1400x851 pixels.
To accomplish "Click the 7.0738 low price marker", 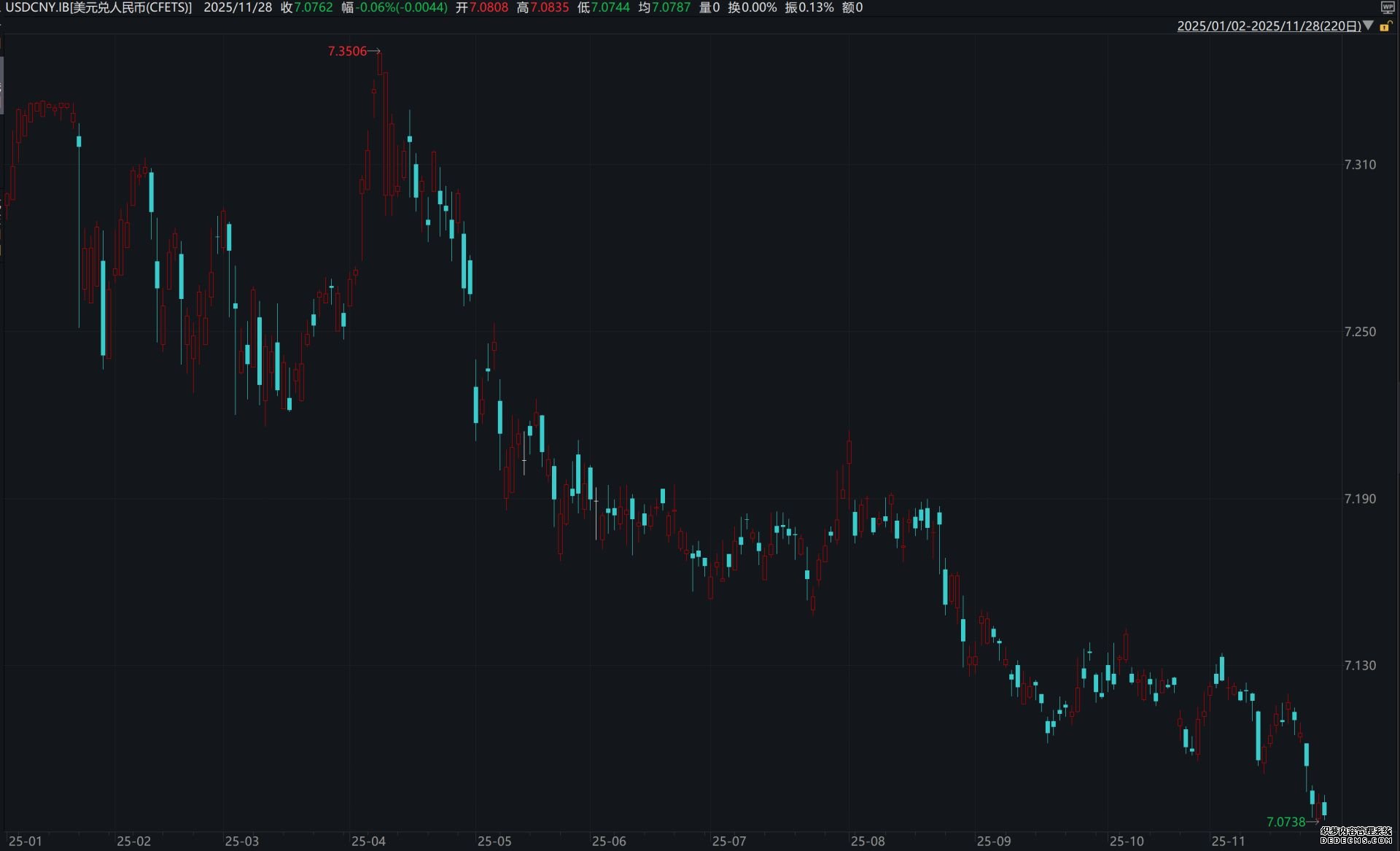I will click(x=1286, y=822).
